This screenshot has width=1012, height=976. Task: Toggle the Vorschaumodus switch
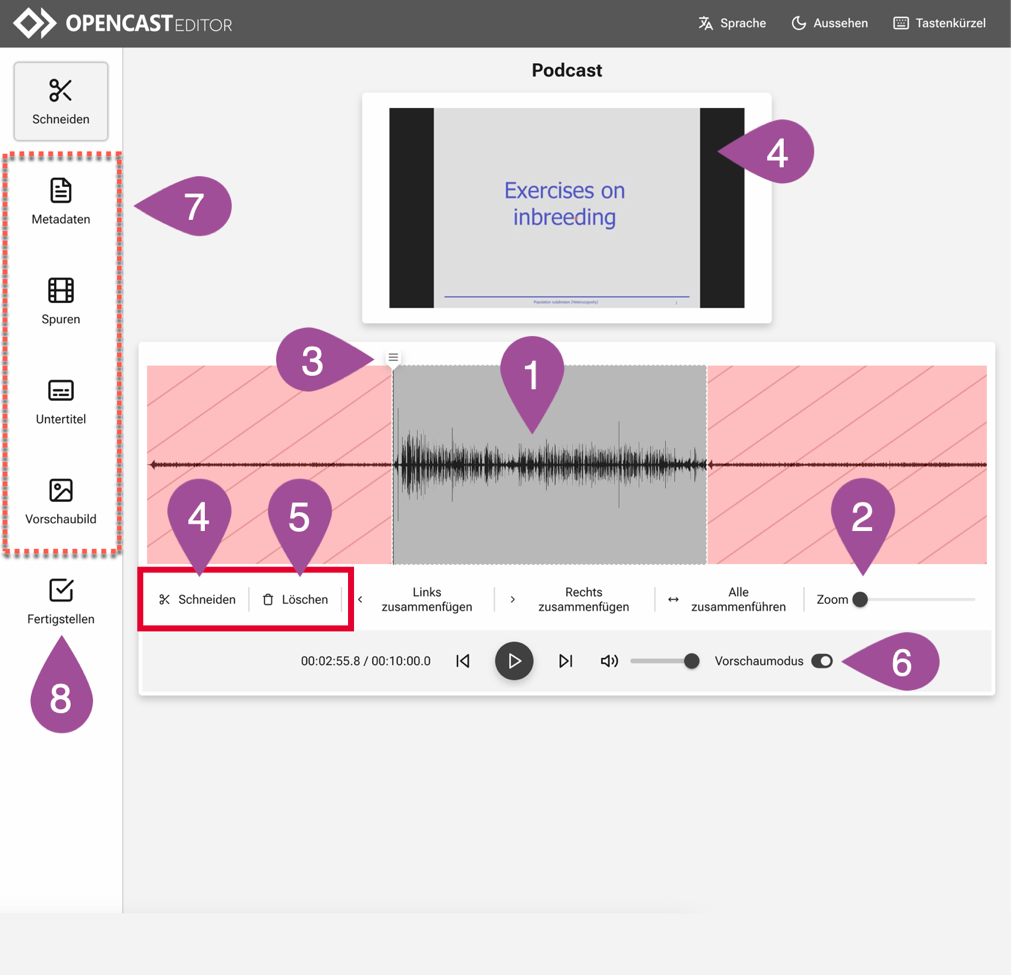pyautogui.click(x=822, y=661)
